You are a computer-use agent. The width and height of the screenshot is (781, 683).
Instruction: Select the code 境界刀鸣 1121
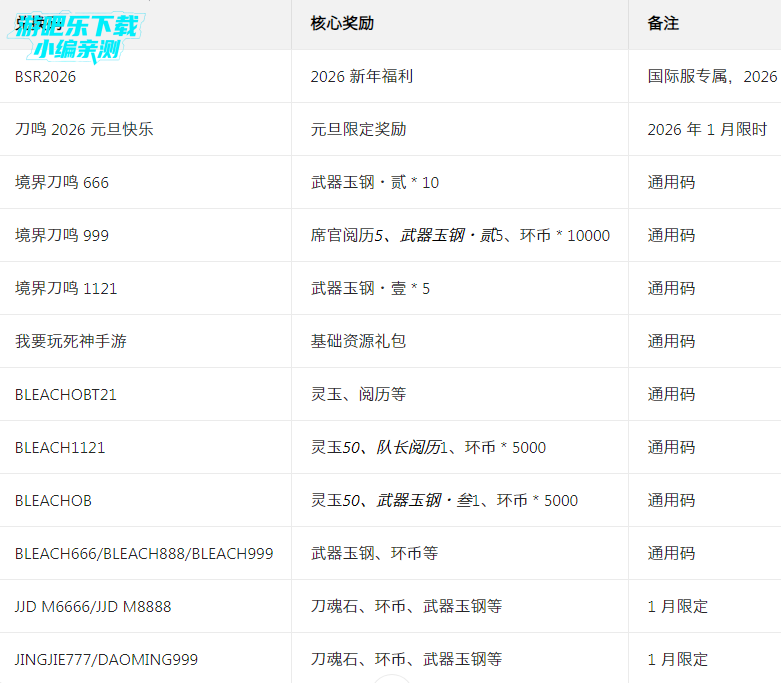click(66, 288)
